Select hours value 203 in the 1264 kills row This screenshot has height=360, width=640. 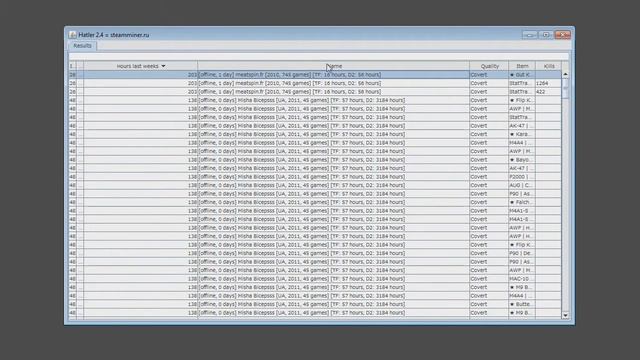141,83
